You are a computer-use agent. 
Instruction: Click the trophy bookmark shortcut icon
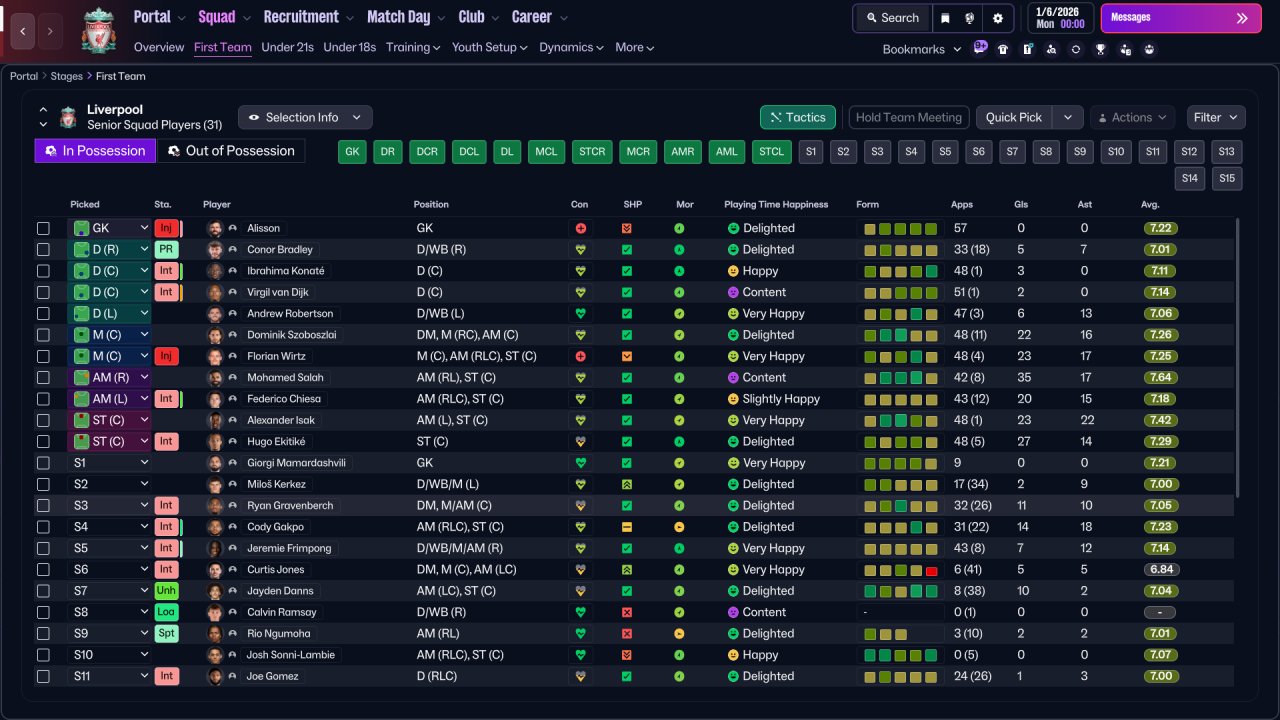point(1100,49)
